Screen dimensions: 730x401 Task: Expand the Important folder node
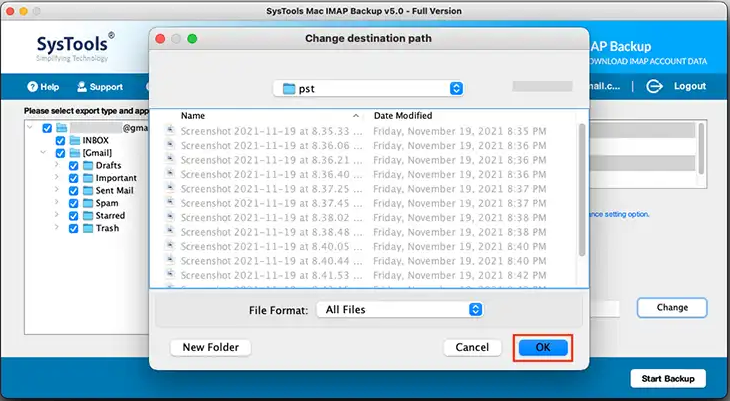click(x=56, y=177)
